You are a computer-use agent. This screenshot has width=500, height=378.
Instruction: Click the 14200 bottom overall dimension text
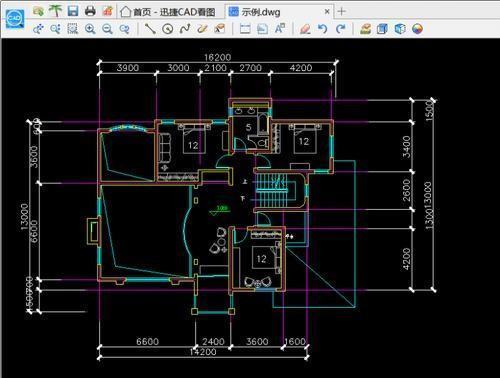click(203, 352)
